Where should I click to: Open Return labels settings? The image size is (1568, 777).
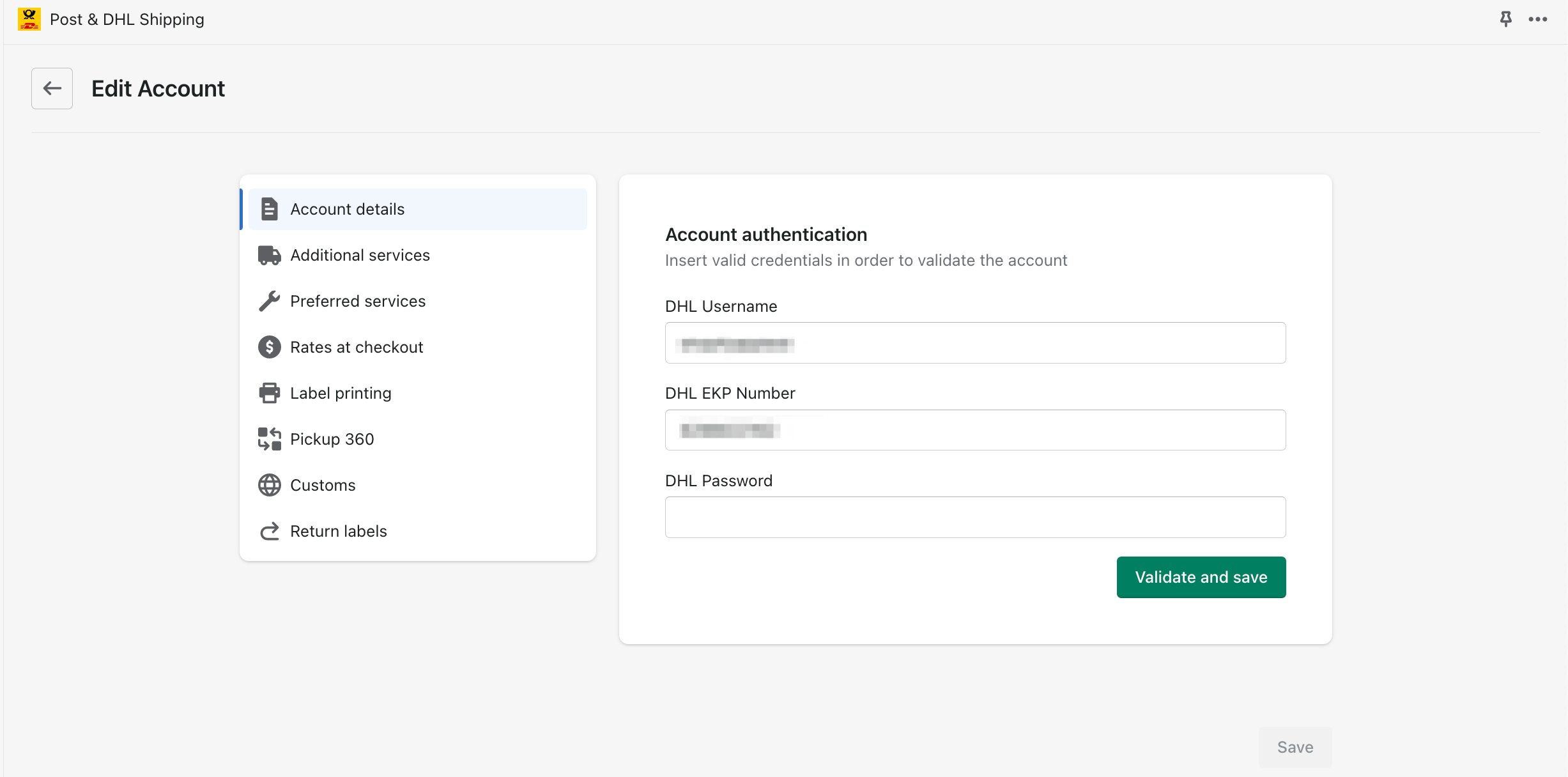[418, 531]
